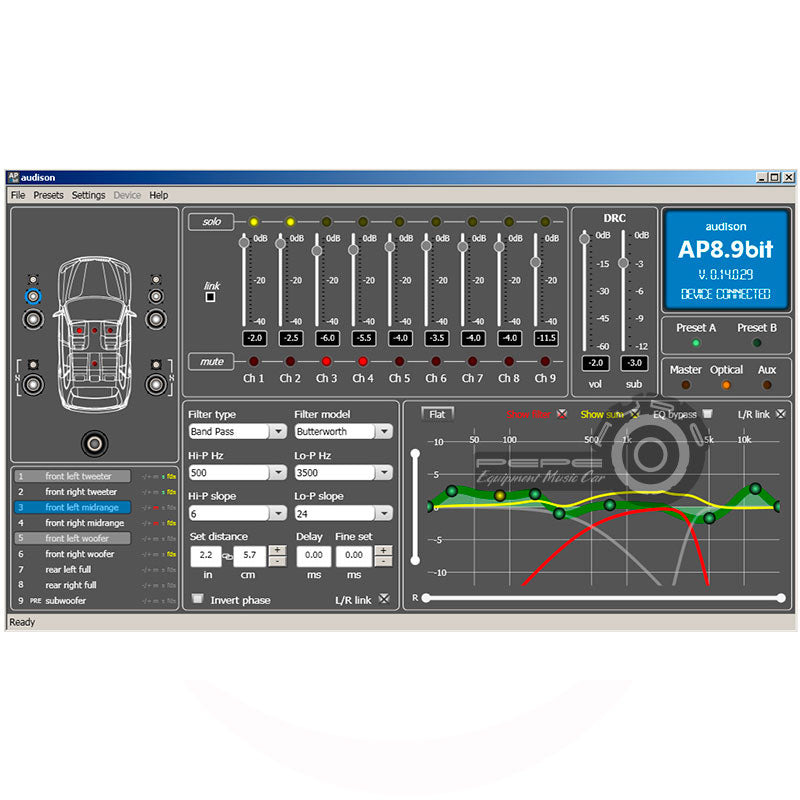Screen dimensions: 800x800
Task: Mute channel 4 LED
Action: [363, 362]
